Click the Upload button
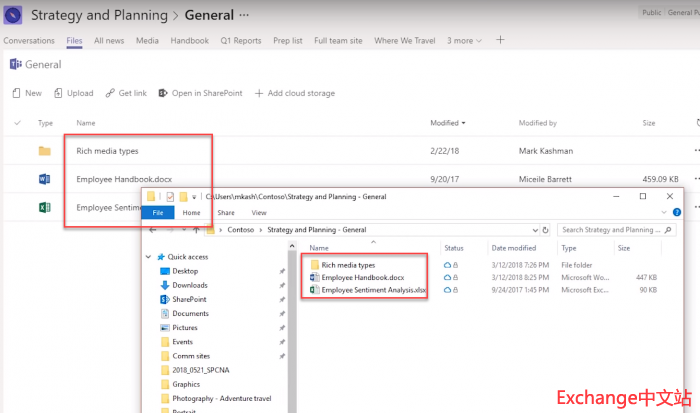Screen dimensions: 700x413 click(x=73, y=93)
